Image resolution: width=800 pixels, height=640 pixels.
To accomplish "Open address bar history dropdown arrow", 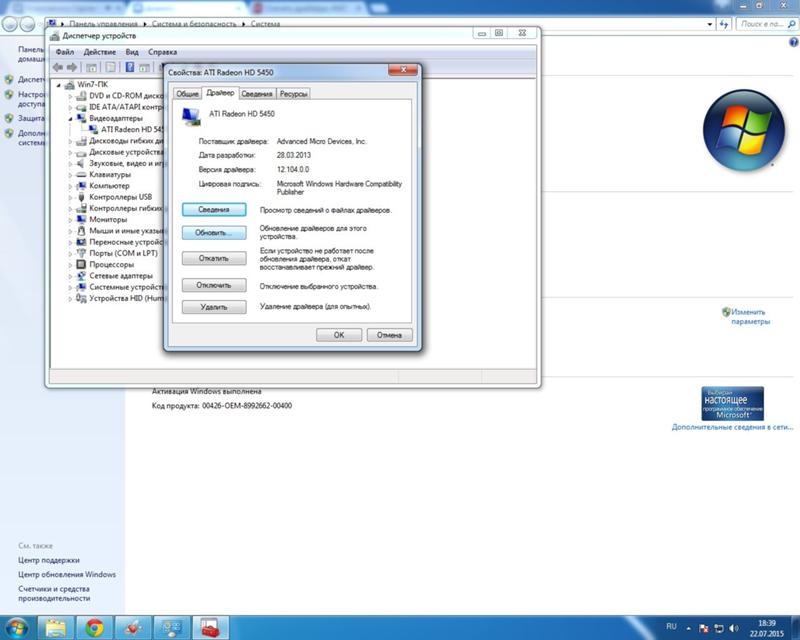I will 710,24.
